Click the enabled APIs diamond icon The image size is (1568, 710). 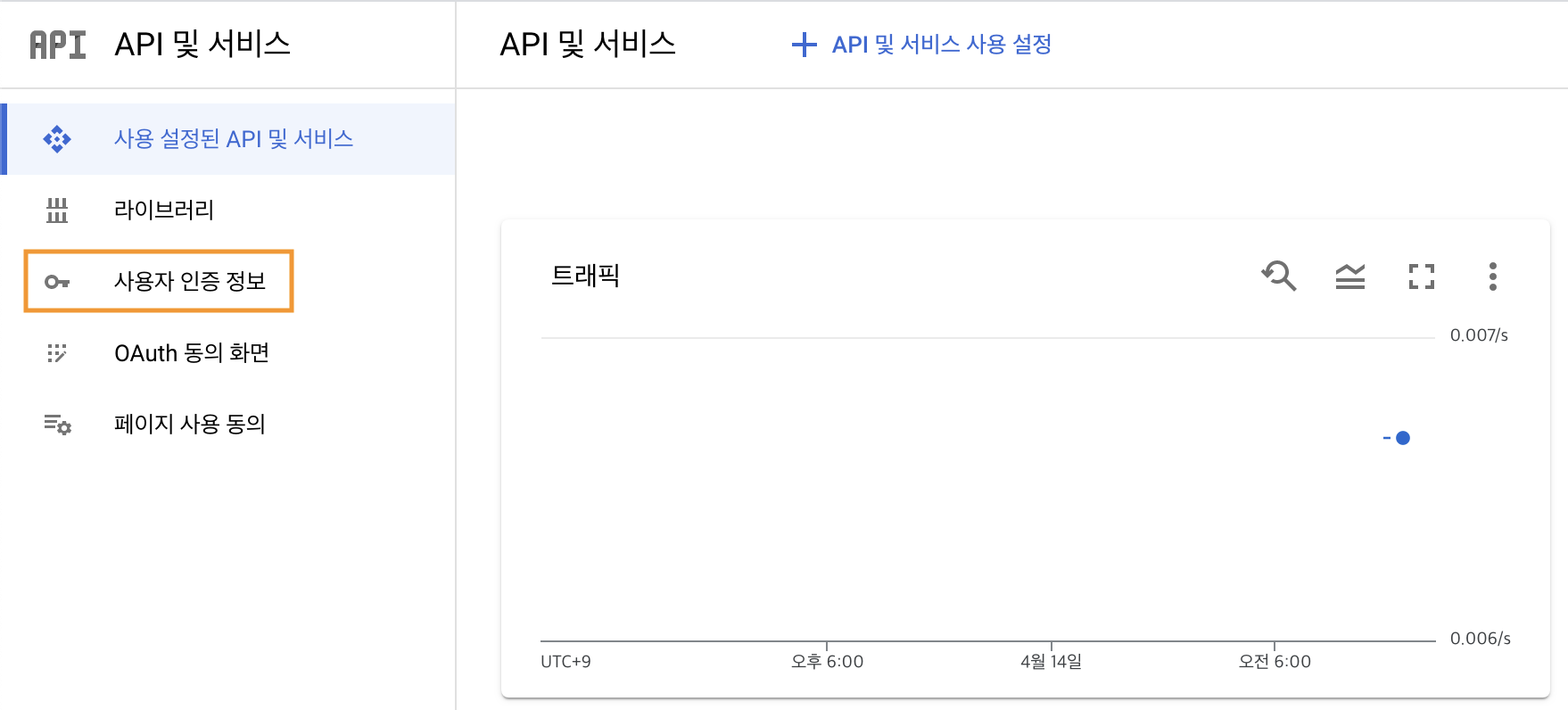point(57,139)
